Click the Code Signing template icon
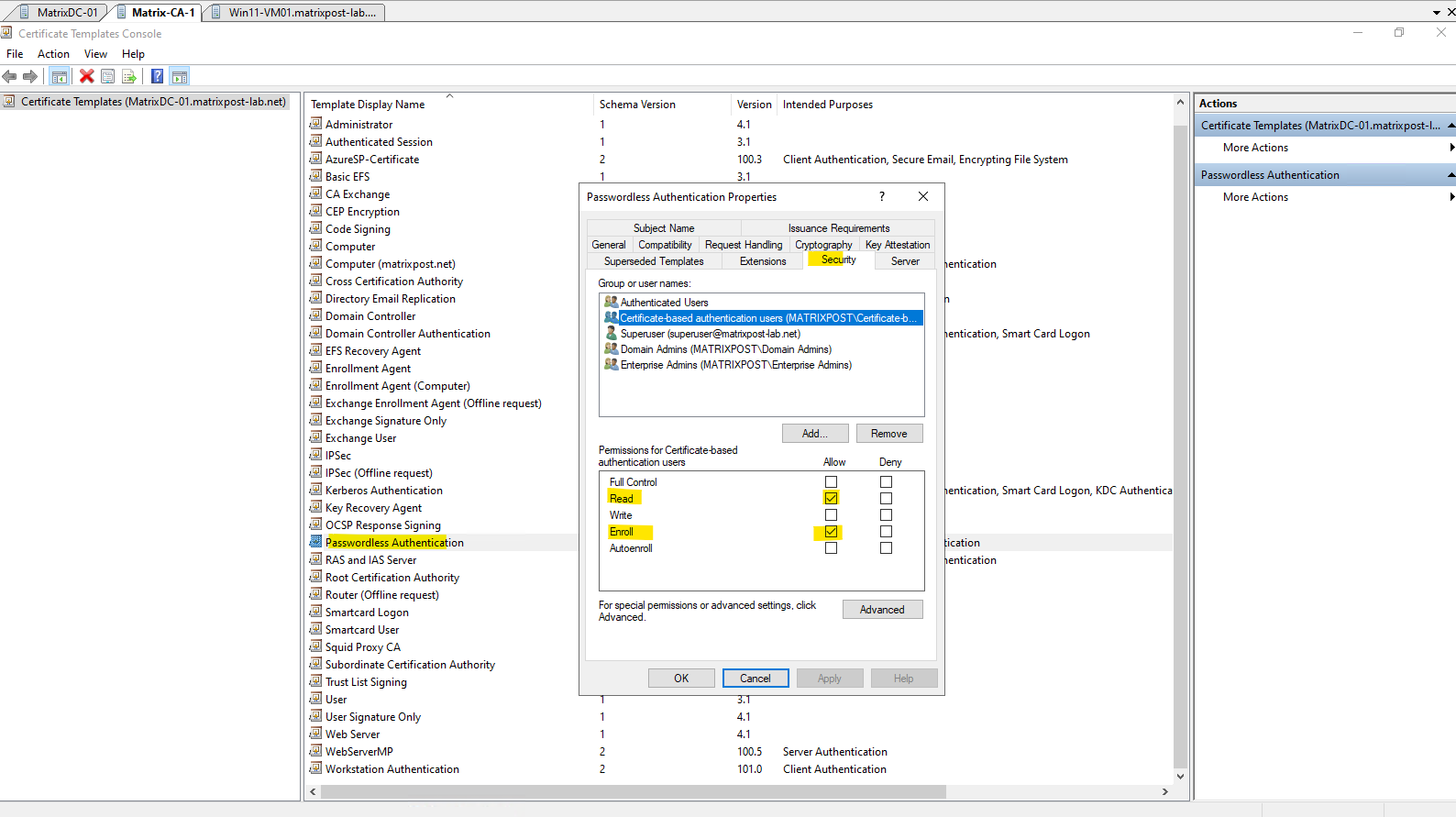The height and width of the screenshot is (817, 1456). tap(315, 228)
